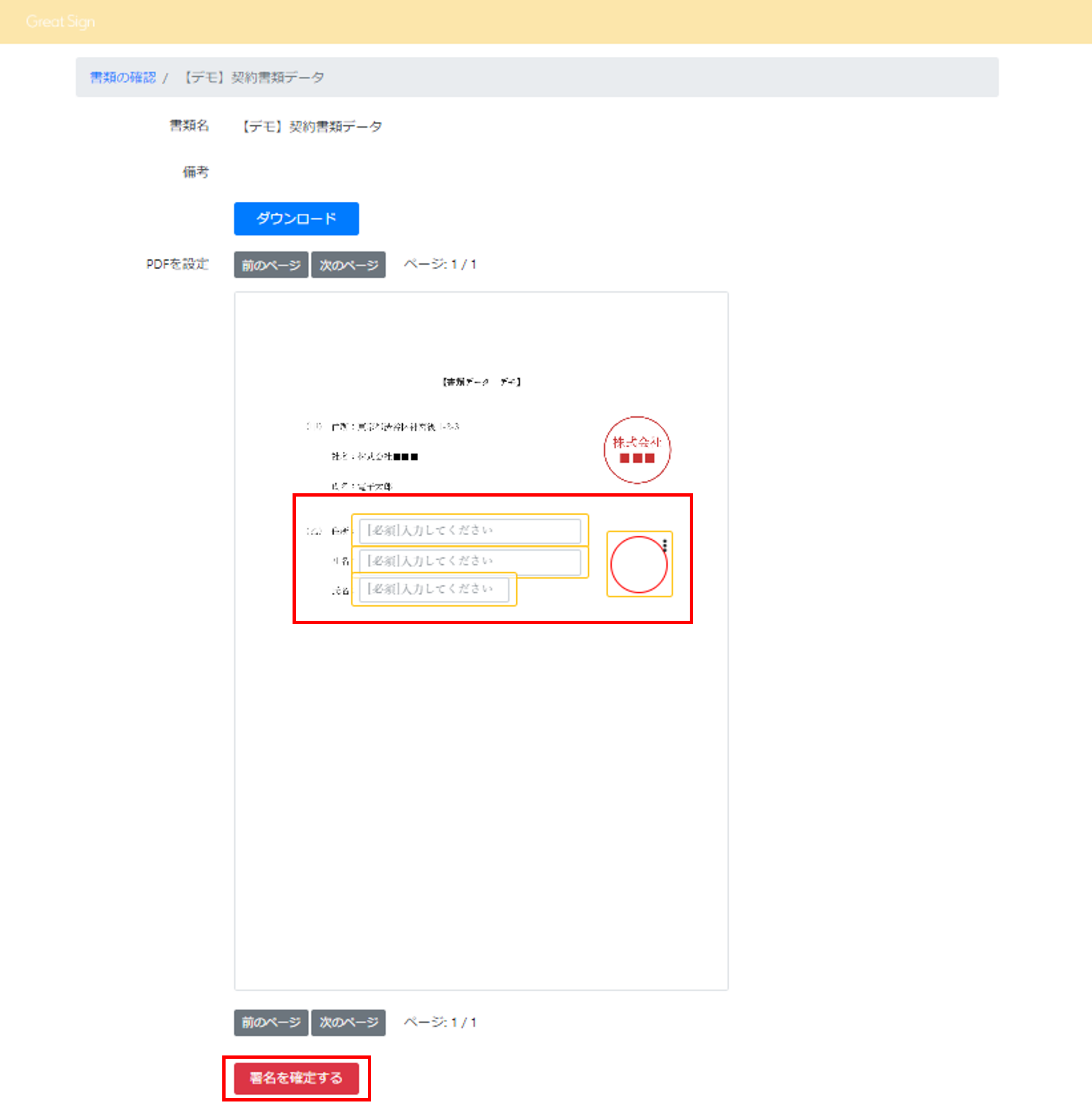Click top ページ: 1 / 1 indicator
Viewport: 1092px width, 1108px height.
(440, 265)
